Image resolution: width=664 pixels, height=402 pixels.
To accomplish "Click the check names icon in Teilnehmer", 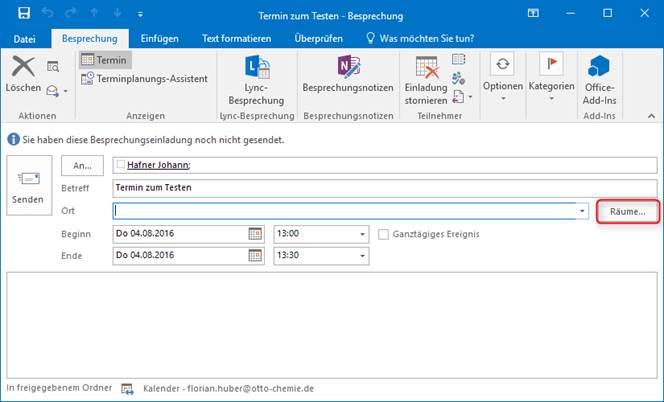I will coord(458,78).
